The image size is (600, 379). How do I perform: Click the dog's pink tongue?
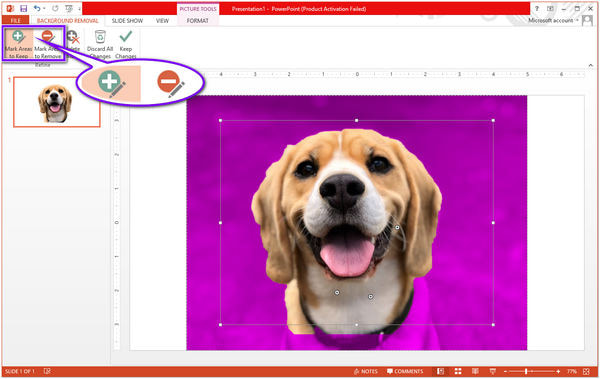pyautogui.click(x=347, y=256)
